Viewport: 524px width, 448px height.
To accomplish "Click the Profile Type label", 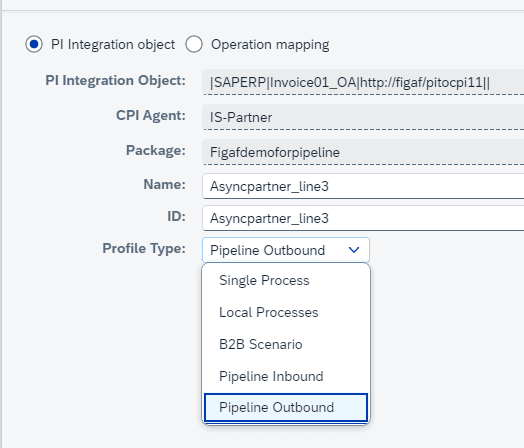I will pos(144,249).
